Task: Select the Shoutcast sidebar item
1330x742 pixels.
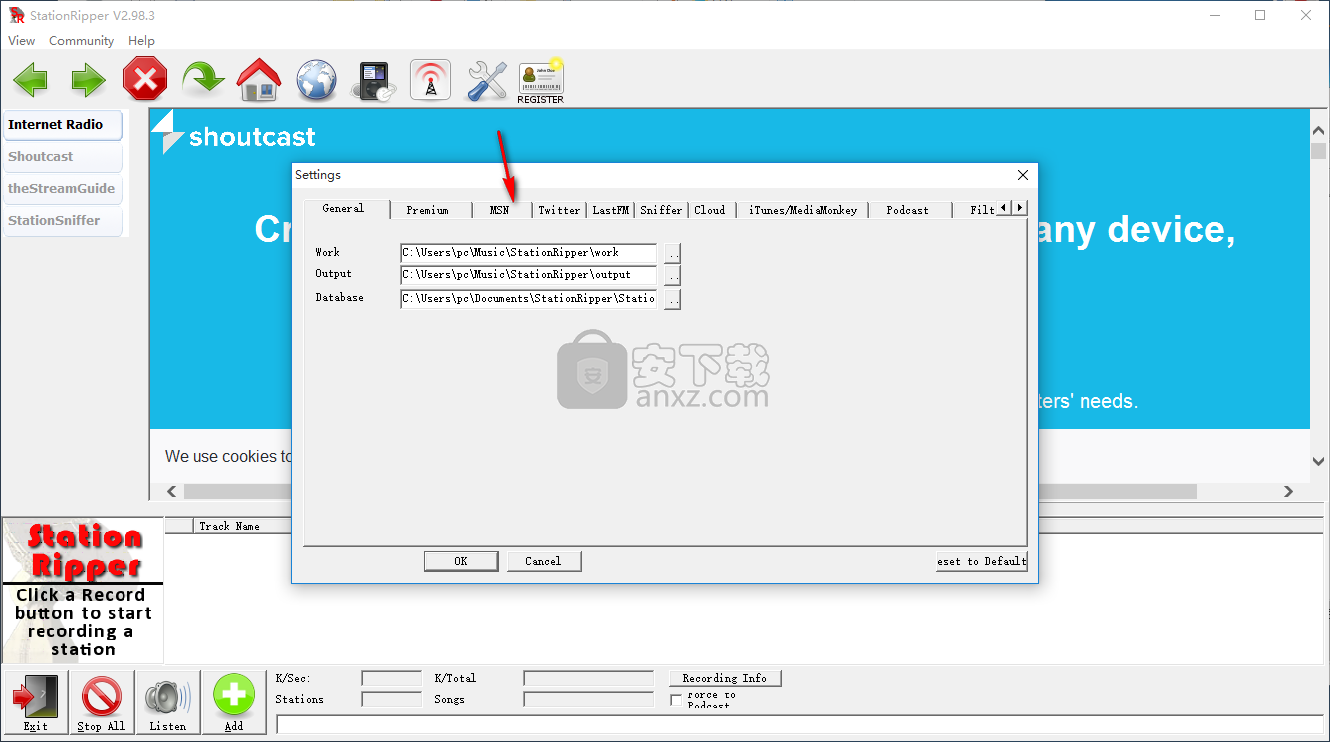Action: 63,157
